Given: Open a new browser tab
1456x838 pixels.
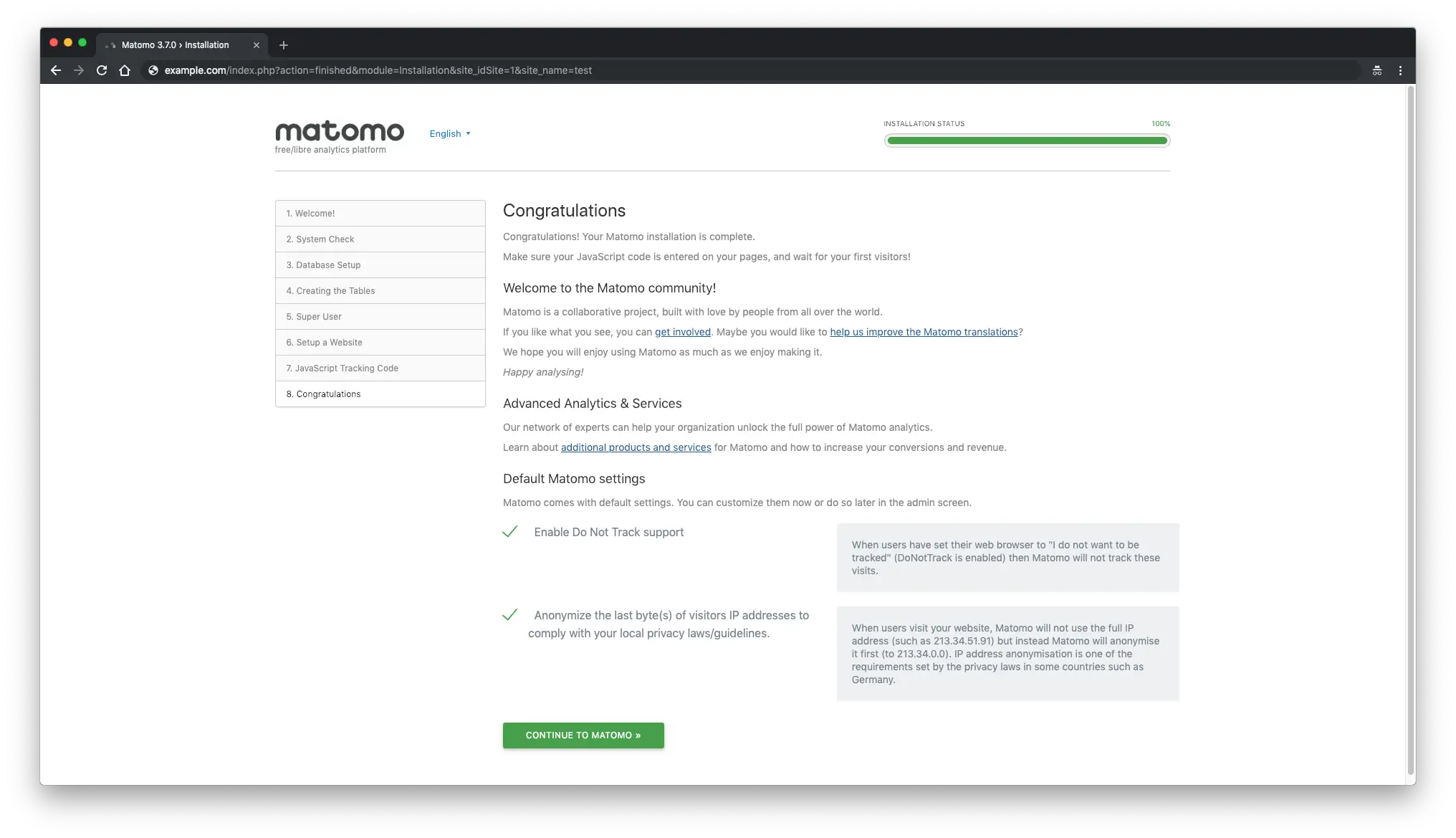Looking at the screenshot, I should (284, 45).
